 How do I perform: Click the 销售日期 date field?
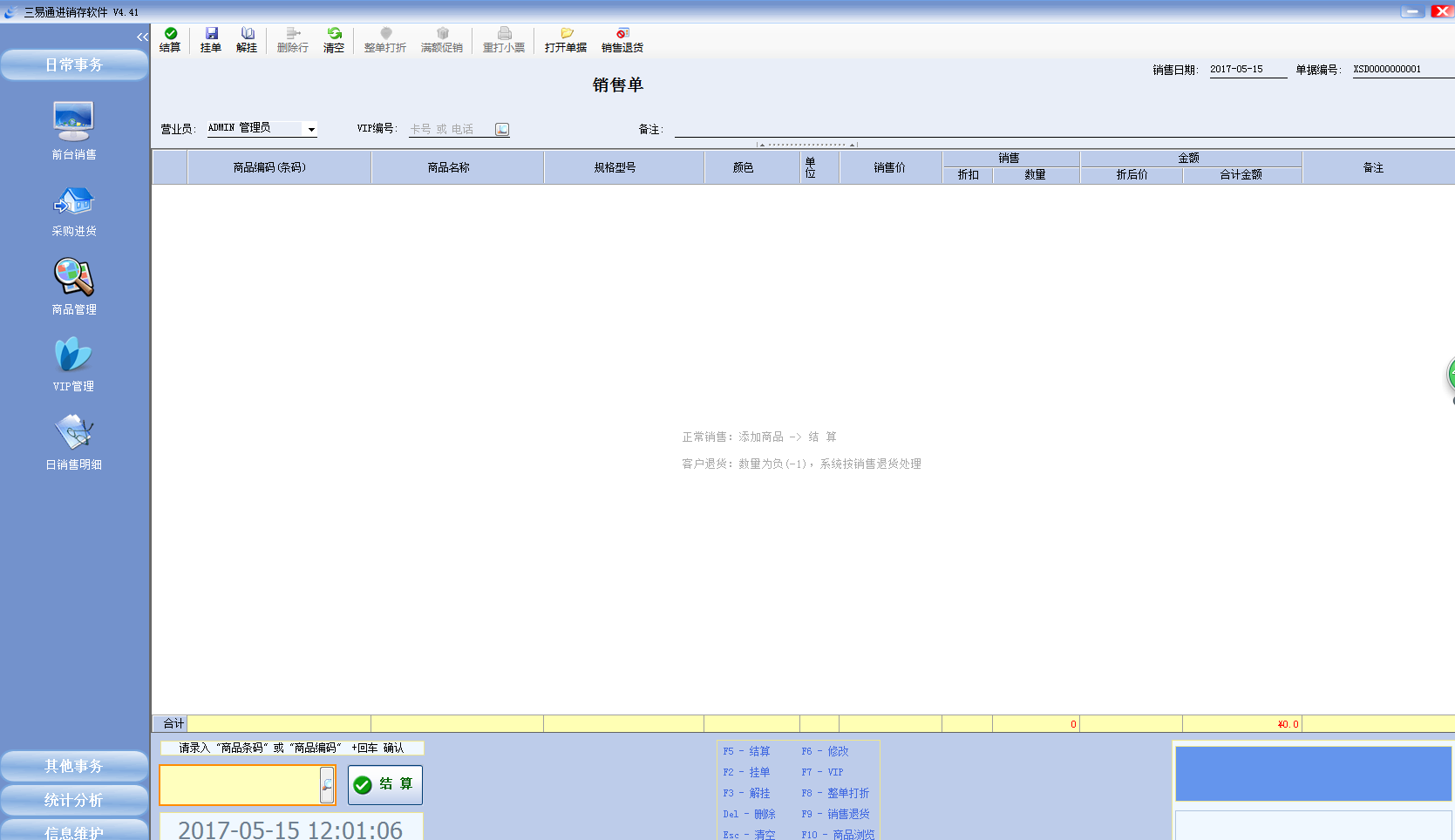(x=1247, y=70)
